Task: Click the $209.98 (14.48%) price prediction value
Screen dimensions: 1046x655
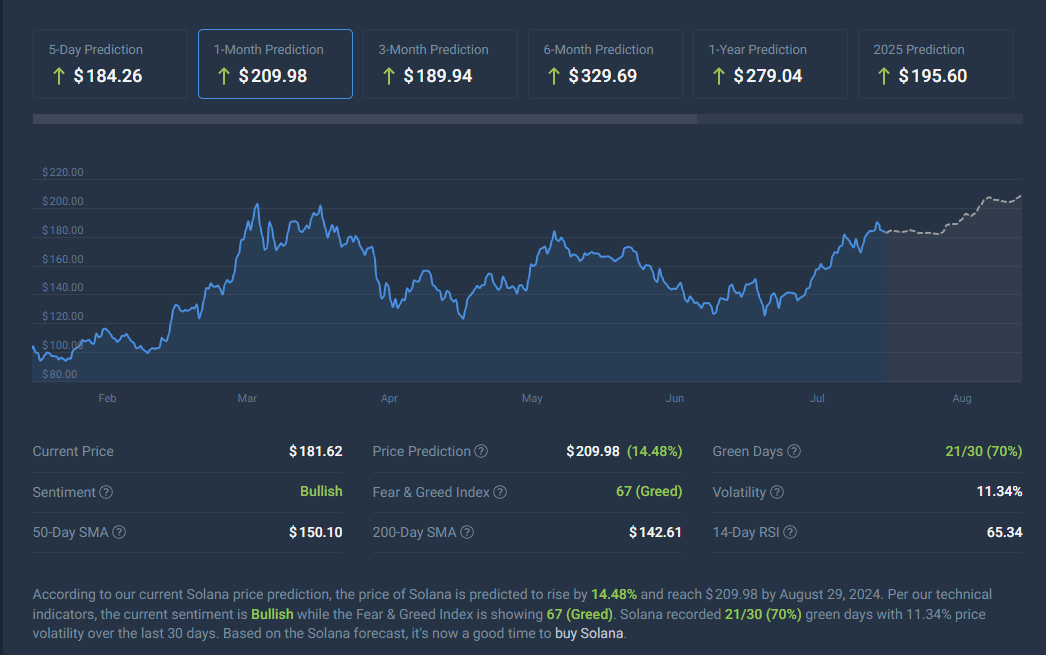Action: tap(624, 452)
